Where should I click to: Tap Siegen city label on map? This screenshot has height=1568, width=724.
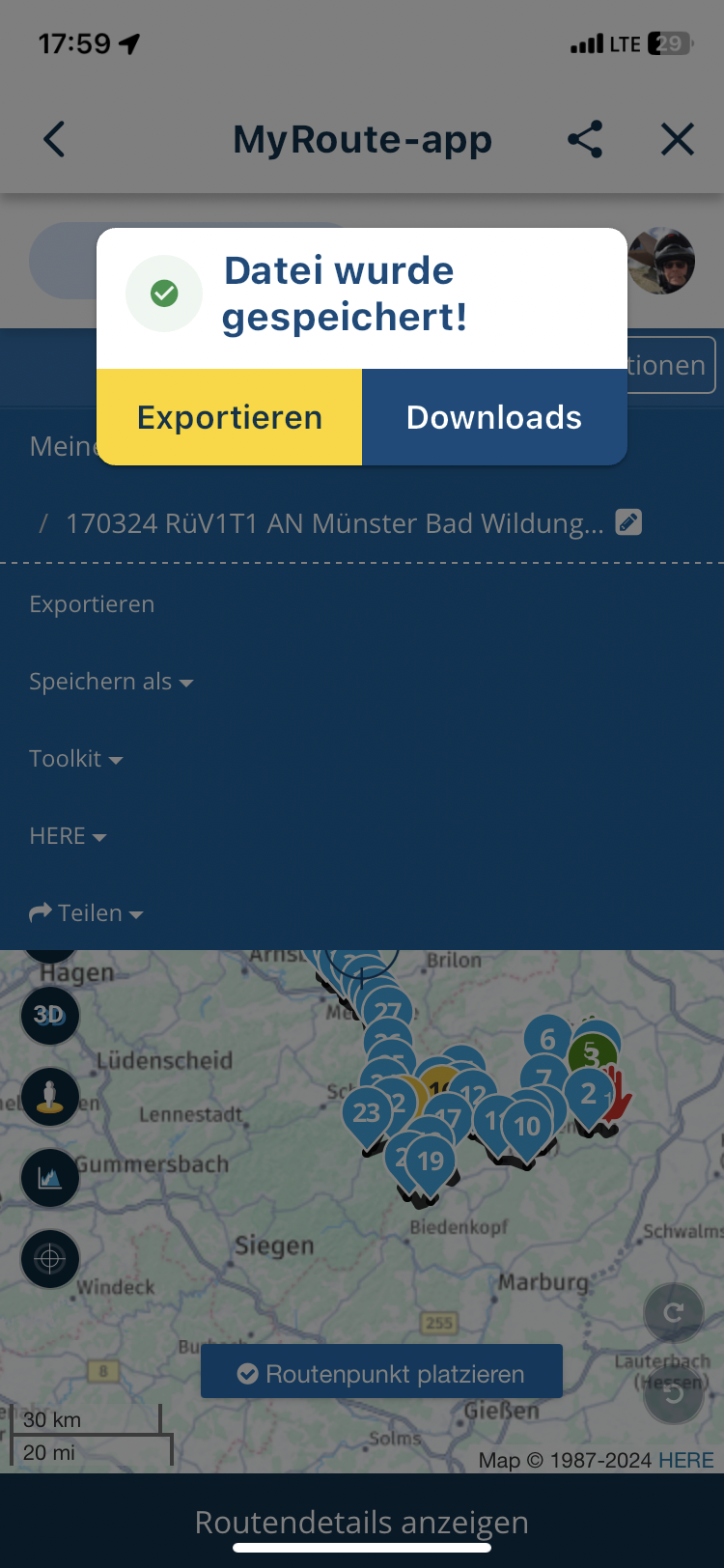275,1246
